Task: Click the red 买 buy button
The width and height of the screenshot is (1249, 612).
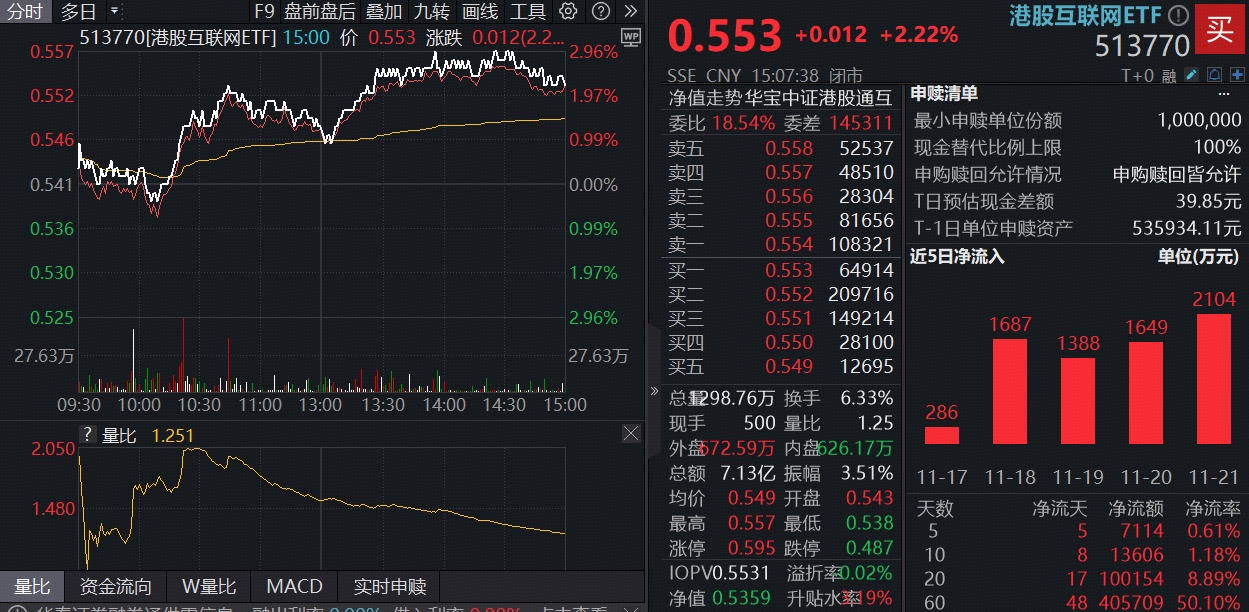Action: (1220, 29)
